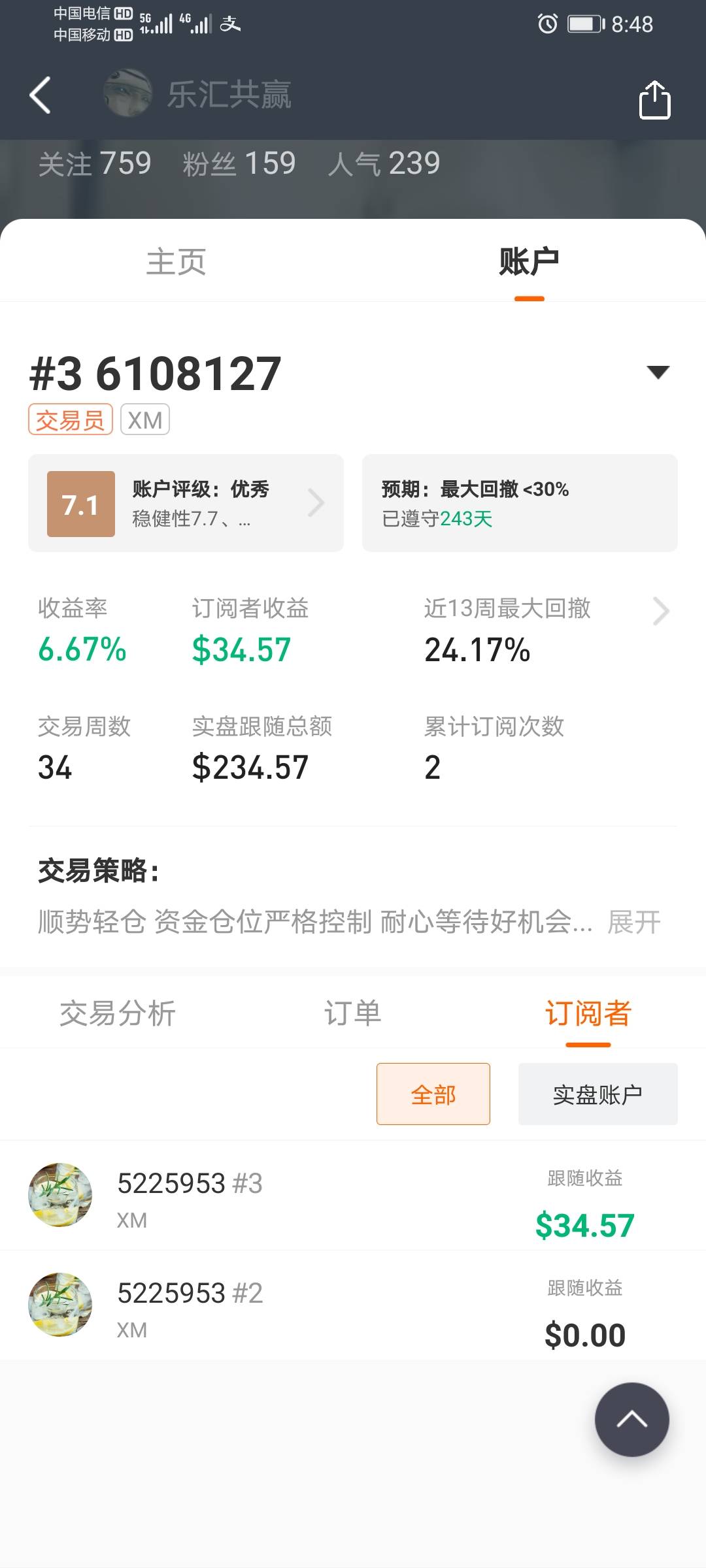Open the 粉丝 159 followers list

pos(239,163)
